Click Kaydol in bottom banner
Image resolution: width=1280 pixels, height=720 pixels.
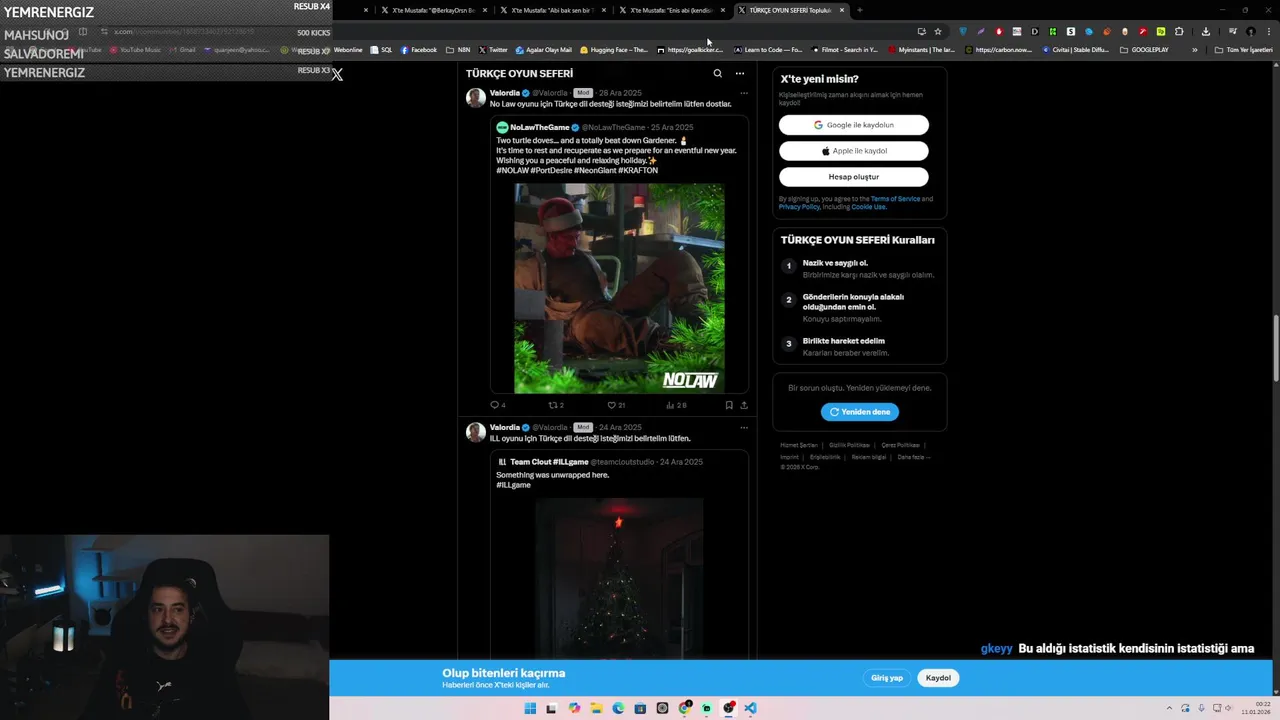click(938, 678)
